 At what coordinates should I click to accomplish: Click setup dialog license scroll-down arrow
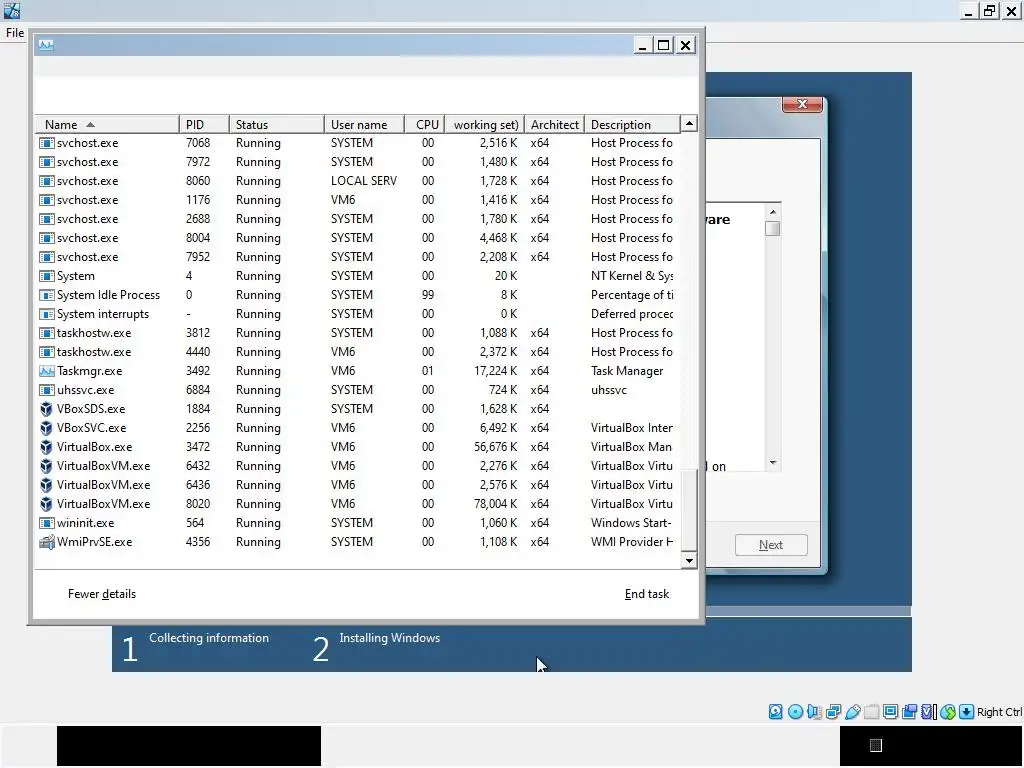[x=773, y=463]
